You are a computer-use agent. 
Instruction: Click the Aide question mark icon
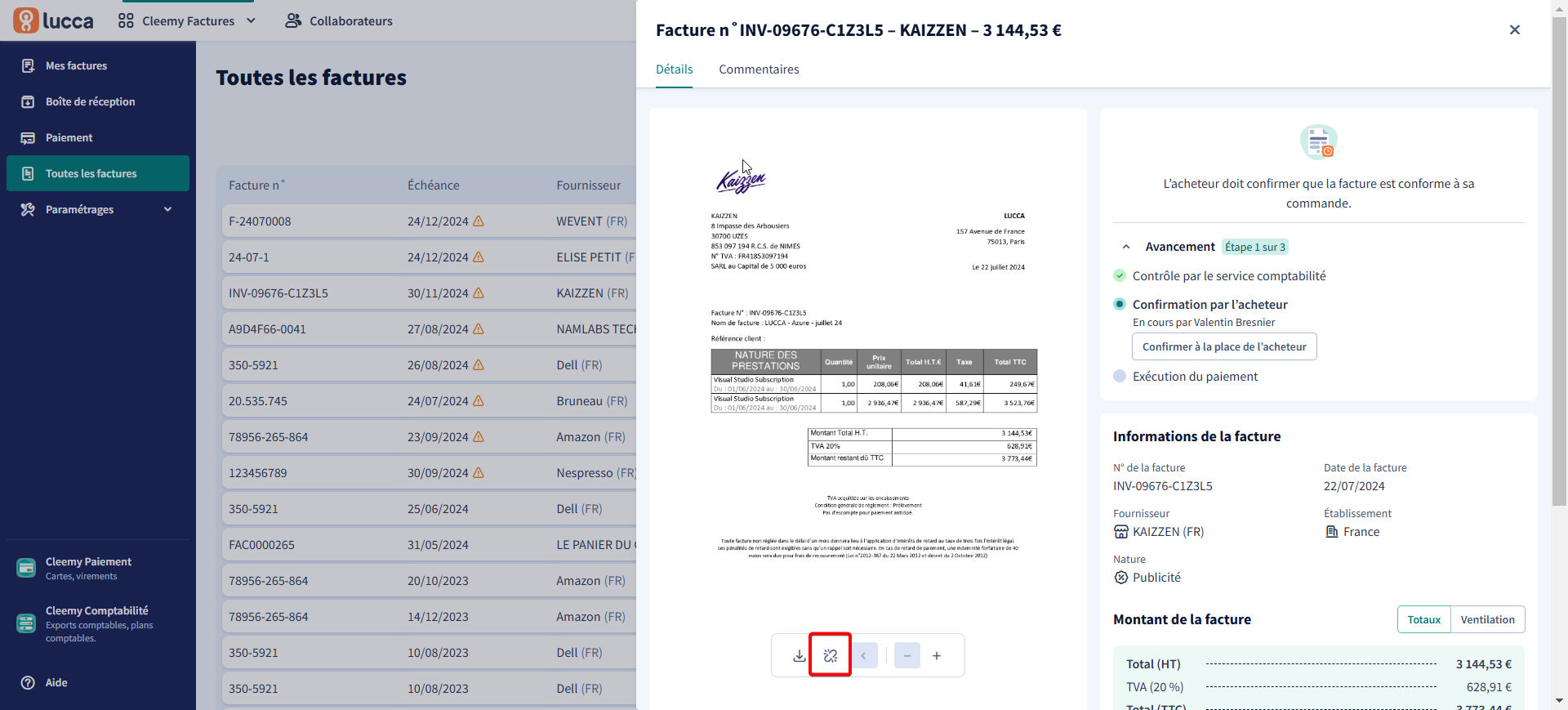pyautogui.click(x=28, y=682)
